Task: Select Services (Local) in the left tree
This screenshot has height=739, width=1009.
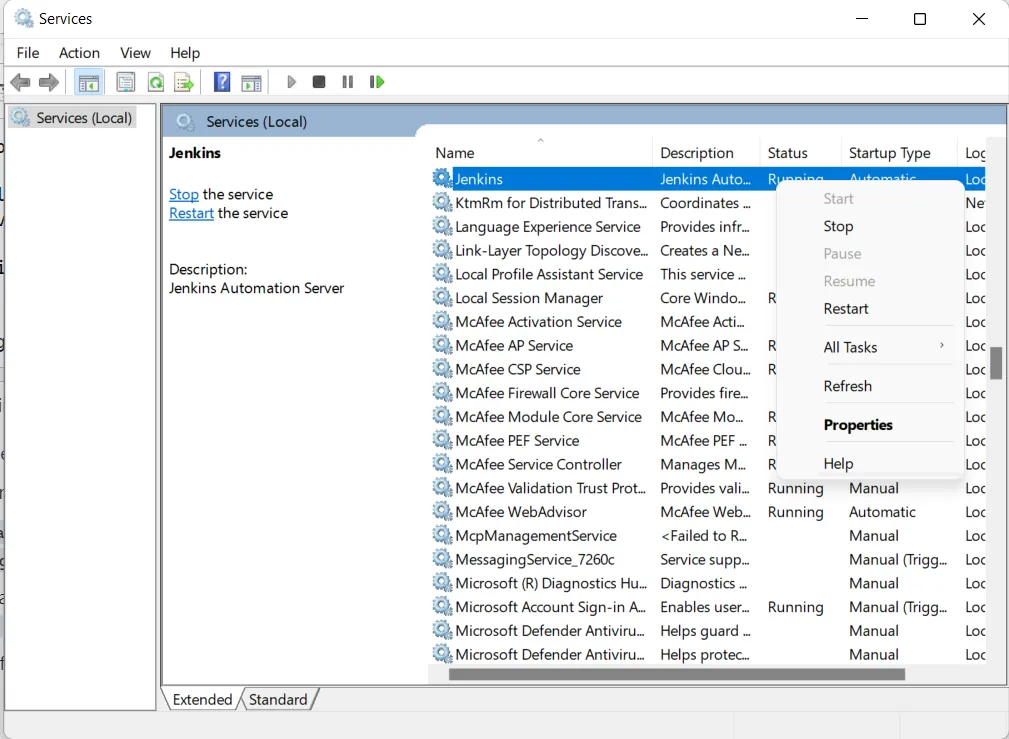Action: (84, 118)
